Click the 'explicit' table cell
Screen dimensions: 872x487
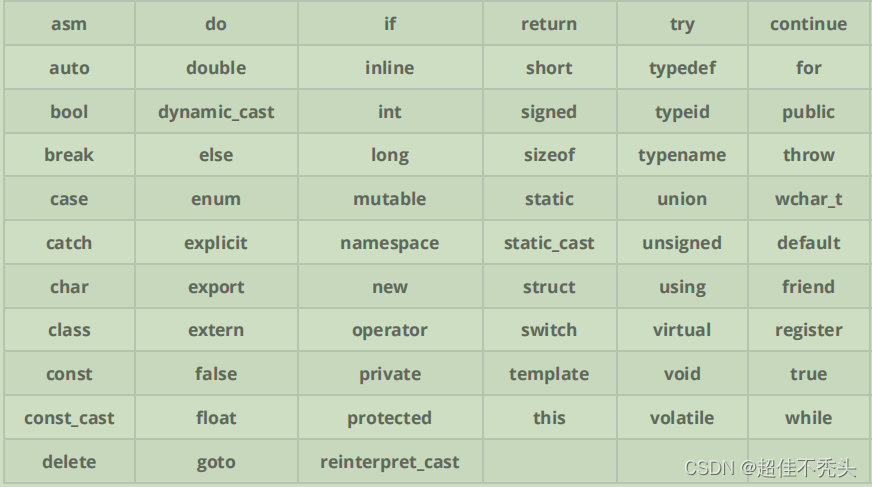click(x=216, y=243)
